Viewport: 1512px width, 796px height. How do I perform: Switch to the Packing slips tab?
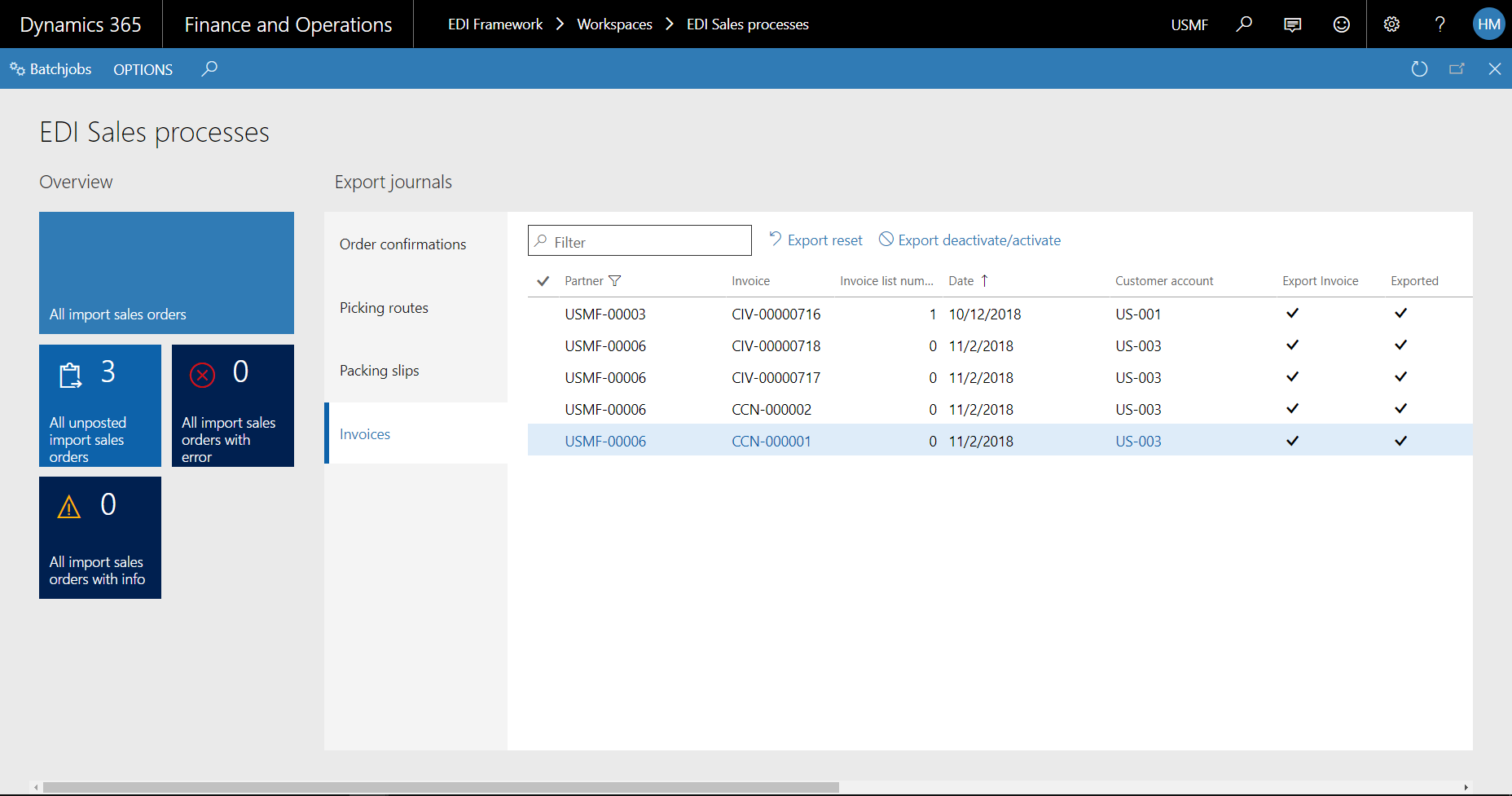(x=415, y=371)
